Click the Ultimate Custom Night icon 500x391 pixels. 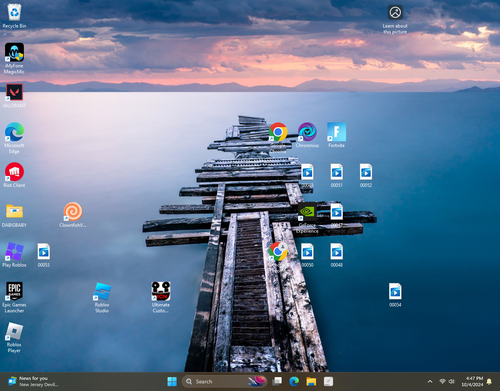pyautogui.click(x=161, y=297)
